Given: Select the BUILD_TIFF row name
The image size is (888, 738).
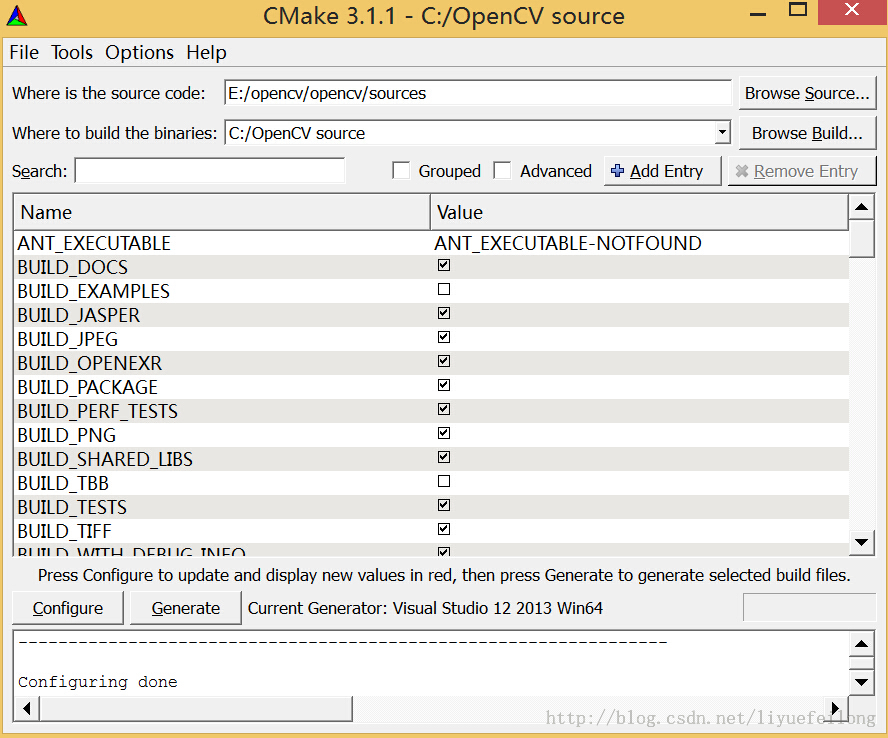Looking at the screenshot, I should coord(65,531).
